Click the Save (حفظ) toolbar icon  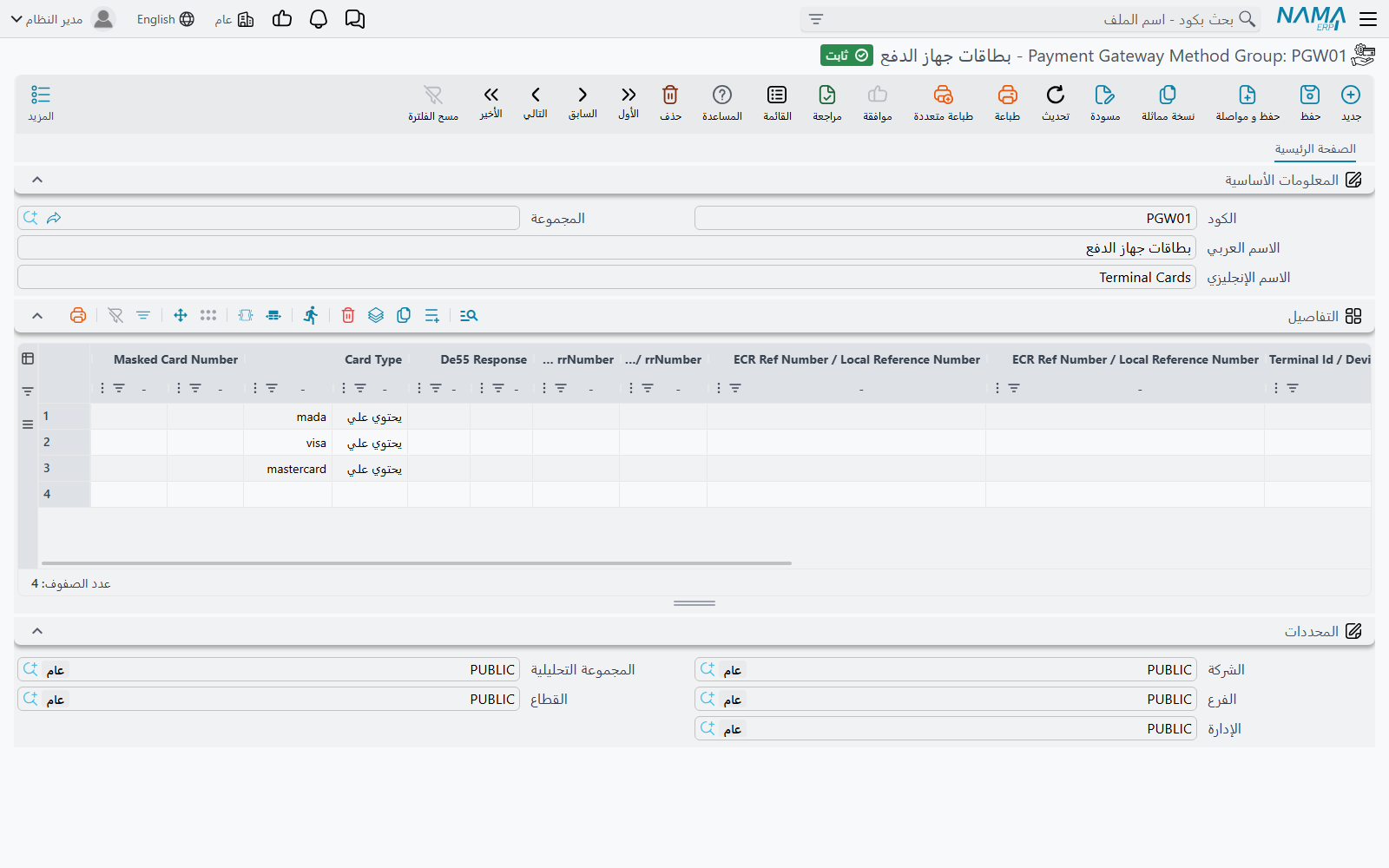[1310, 102]
